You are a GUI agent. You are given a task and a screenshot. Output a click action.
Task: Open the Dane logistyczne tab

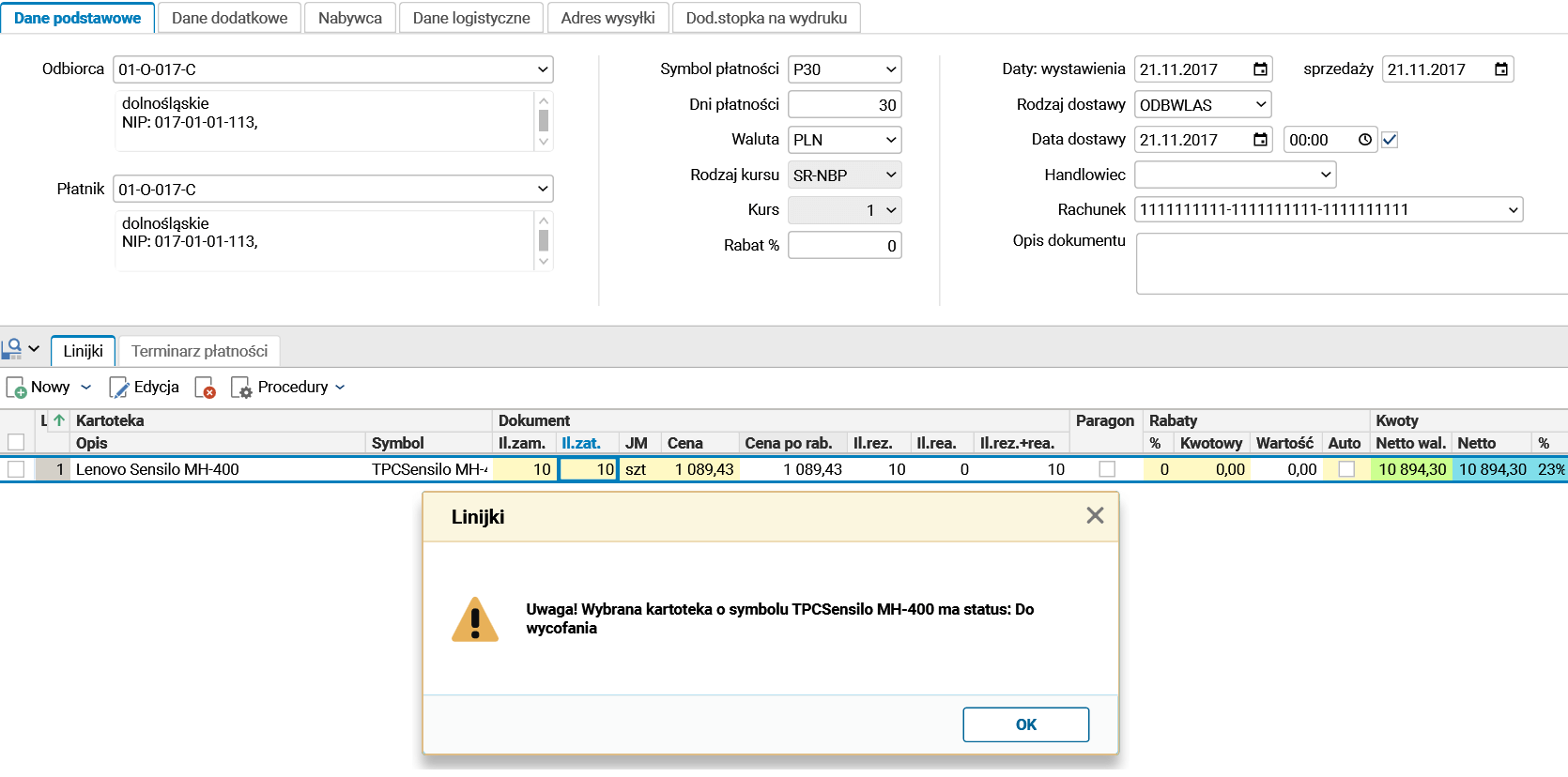click(x=471, y=18)
